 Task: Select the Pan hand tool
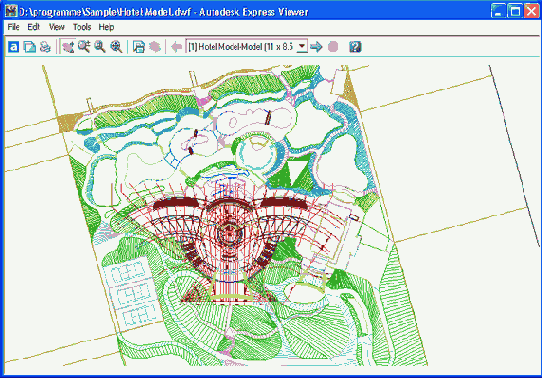pyautogui.click(x=68, y=47)
